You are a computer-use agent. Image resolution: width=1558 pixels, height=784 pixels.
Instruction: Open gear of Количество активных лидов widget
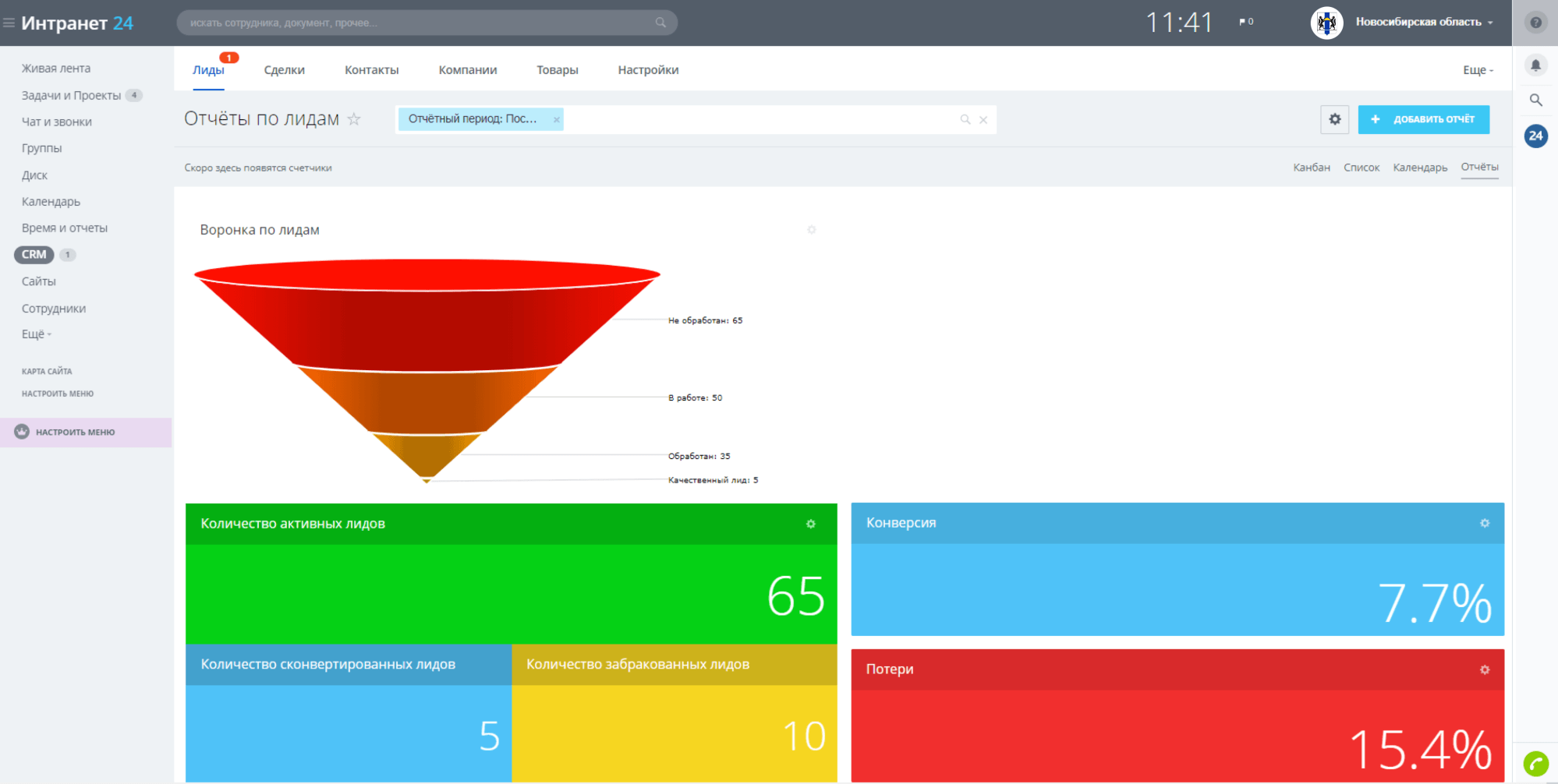pyautogui.click(x=811, y=524)
